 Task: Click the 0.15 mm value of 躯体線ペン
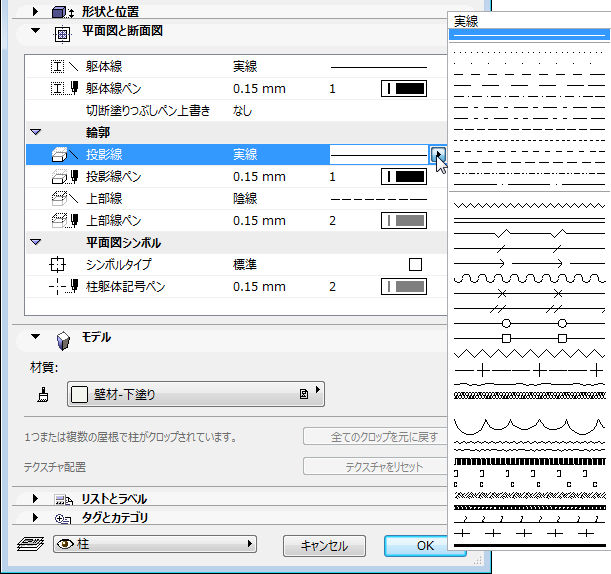(x=259, y=88)
